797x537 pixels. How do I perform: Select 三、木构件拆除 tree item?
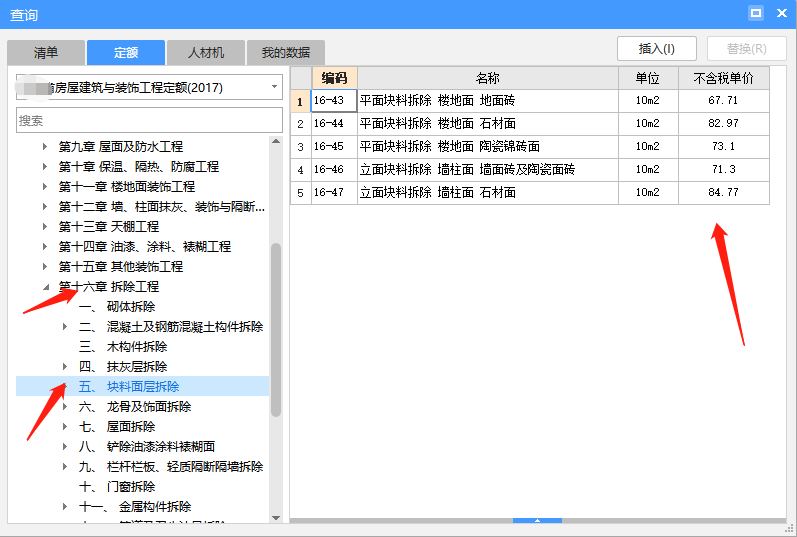coord(123,347)
